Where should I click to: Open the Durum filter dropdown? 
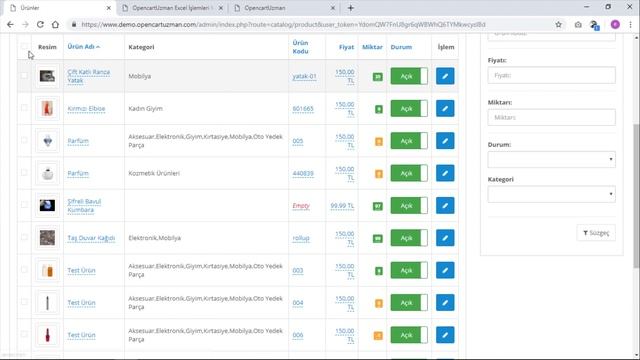[551, 159]
